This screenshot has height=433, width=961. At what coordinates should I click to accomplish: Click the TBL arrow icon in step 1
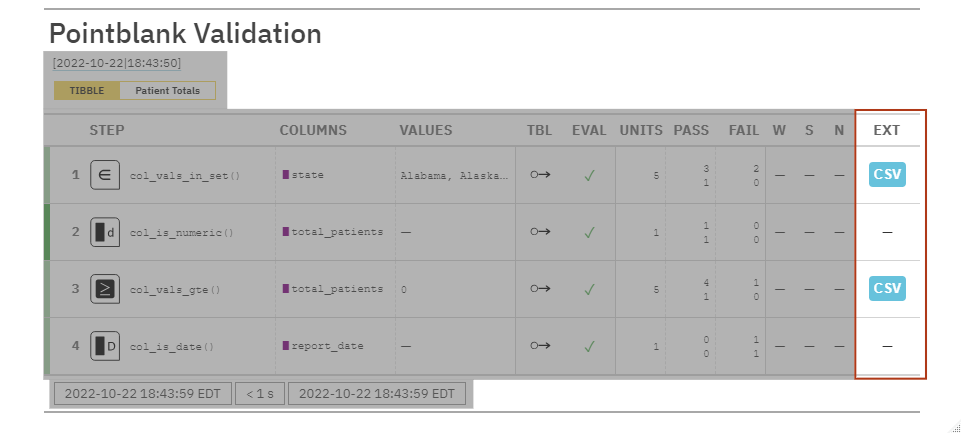pyautogui.click(x=540, y=175)
